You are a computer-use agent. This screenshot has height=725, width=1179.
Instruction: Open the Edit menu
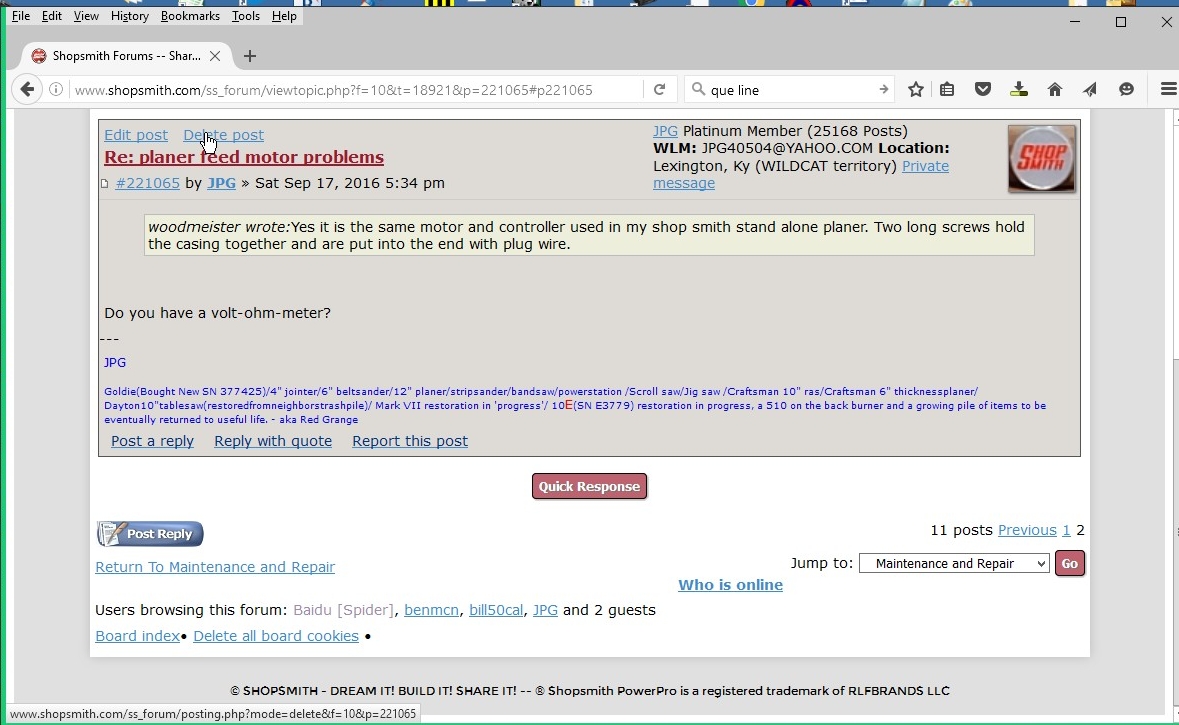coord(51,16)
